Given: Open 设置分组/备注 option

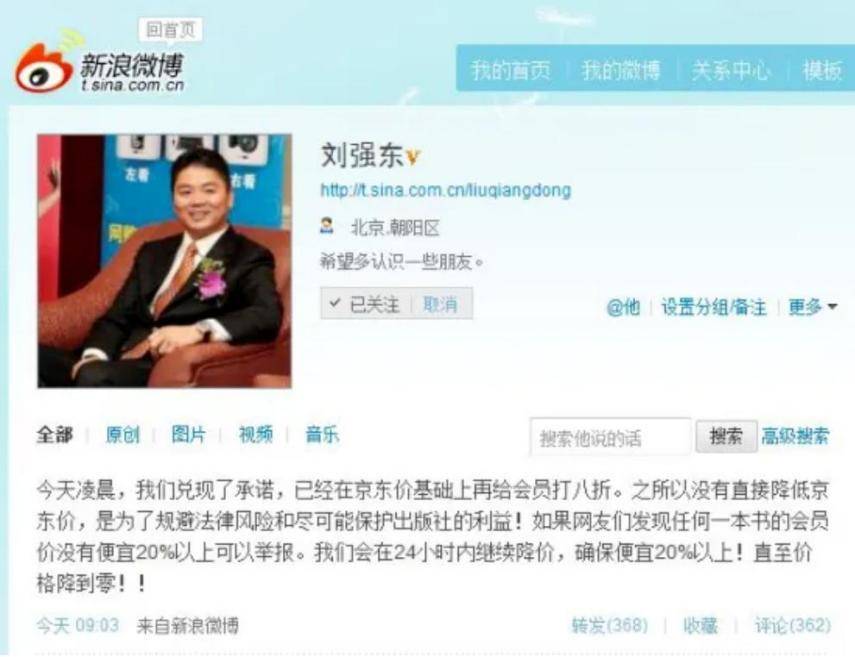Looking at the screenshot, I should click(x=714, y=307).
